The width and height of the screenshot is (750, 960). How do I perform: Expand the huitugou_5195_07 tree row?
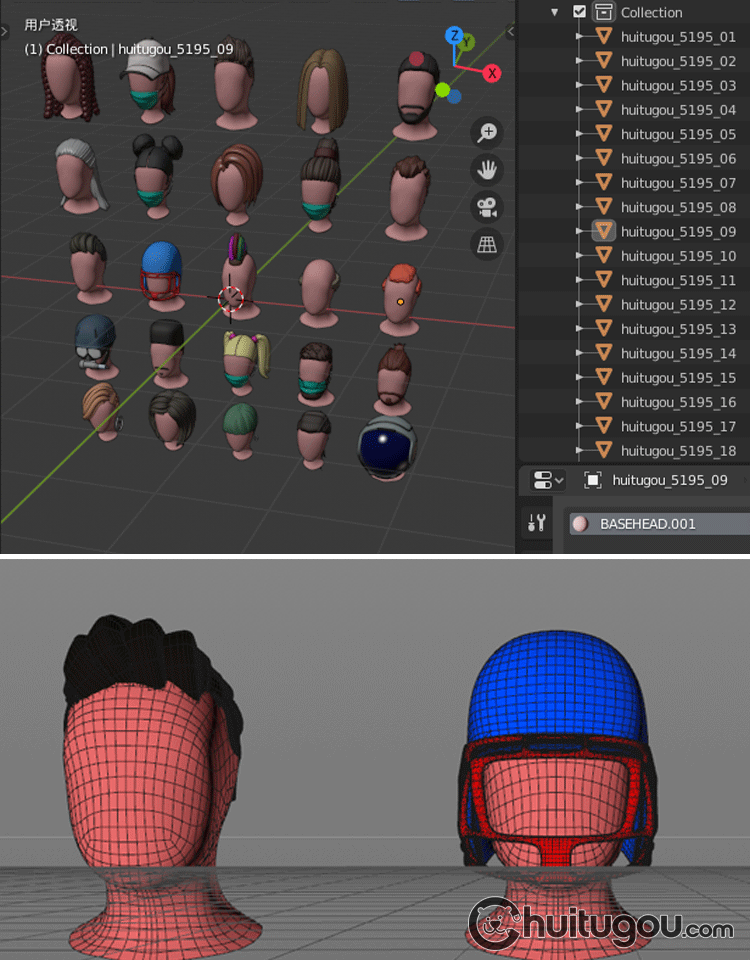tap(579, 182)
